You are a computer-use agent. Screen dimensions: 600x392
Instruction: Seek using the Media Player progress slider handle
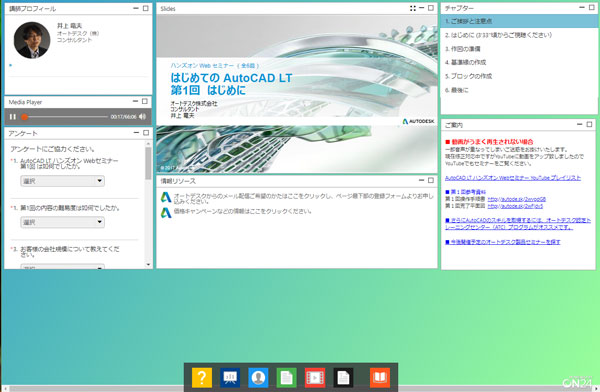[24, 117]
